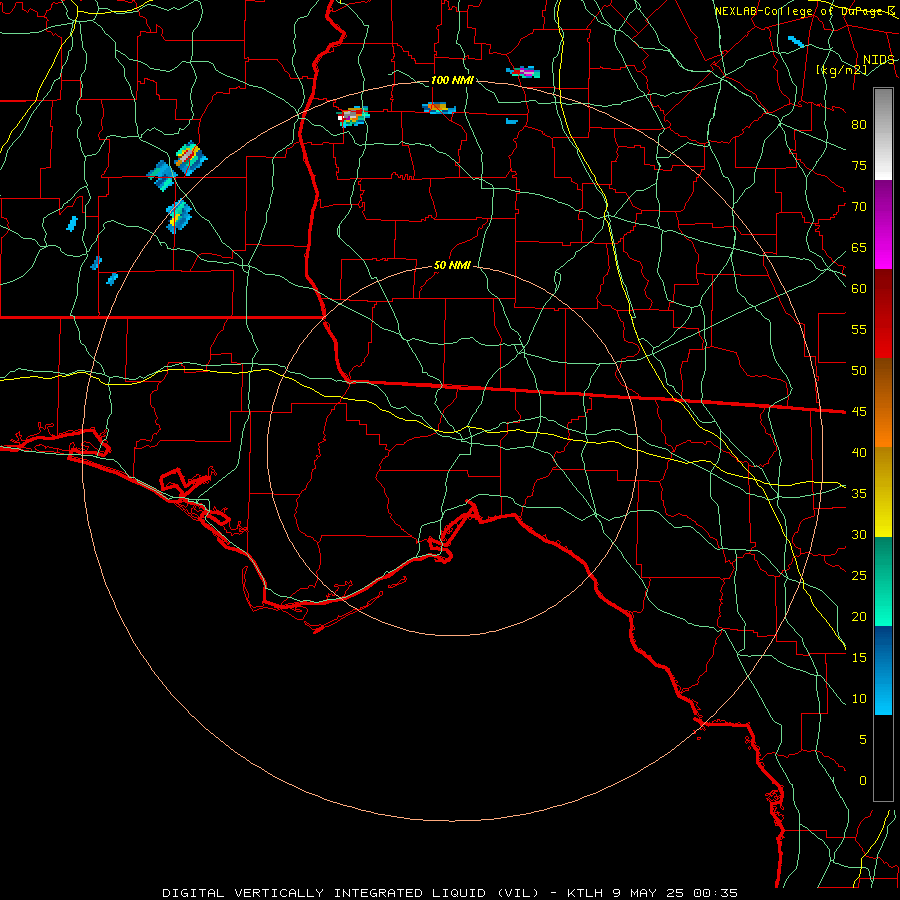Click the 80 value on the legend

click(859, 125)
